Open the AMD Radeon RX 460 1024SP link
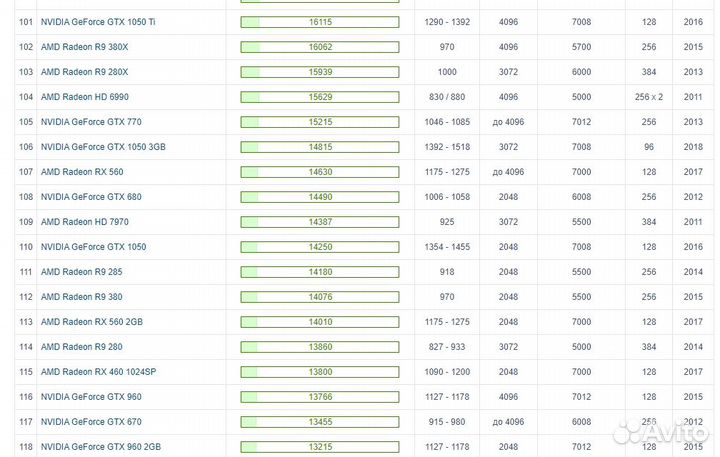Image resolution: width=720 pixels, height=457 pixels. [x=98, y=372]
